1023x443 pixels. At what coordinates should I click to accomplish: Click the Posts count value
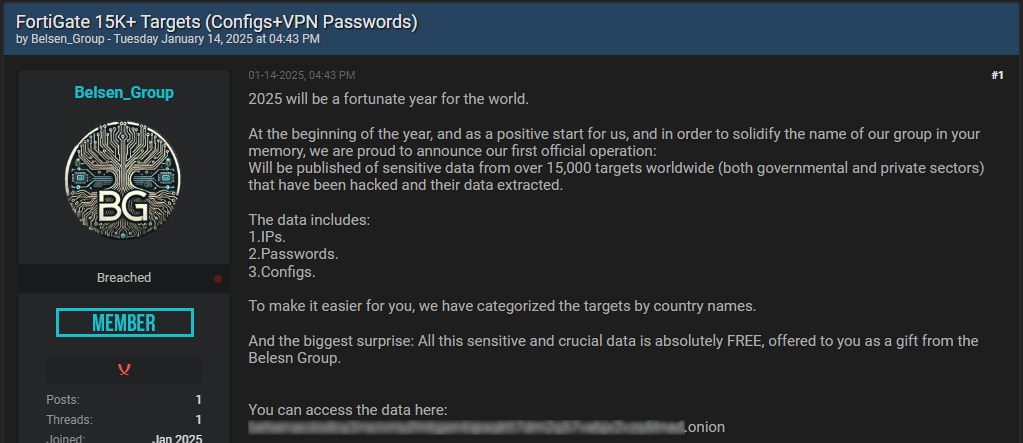pos(198,400)
